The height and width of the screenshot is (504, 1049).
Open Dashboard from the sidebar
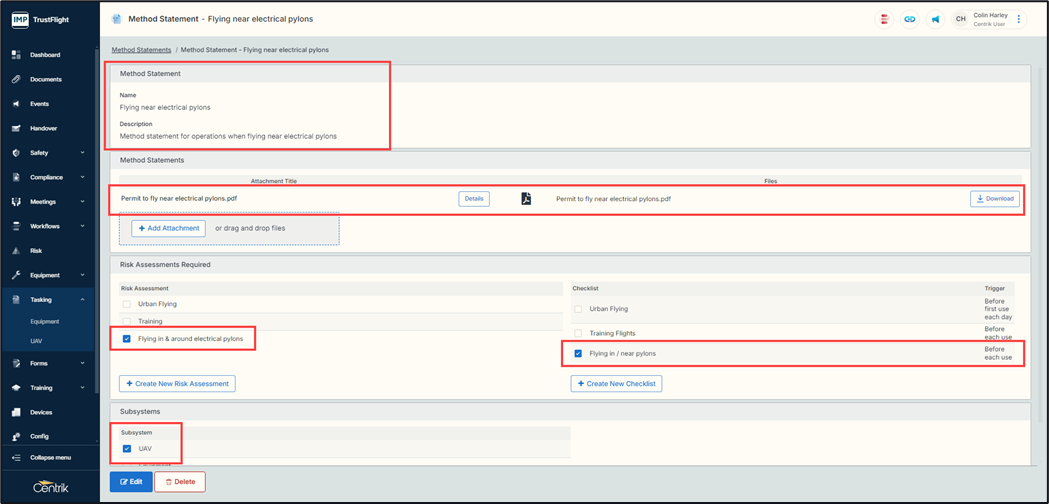(x=45, y=55)
